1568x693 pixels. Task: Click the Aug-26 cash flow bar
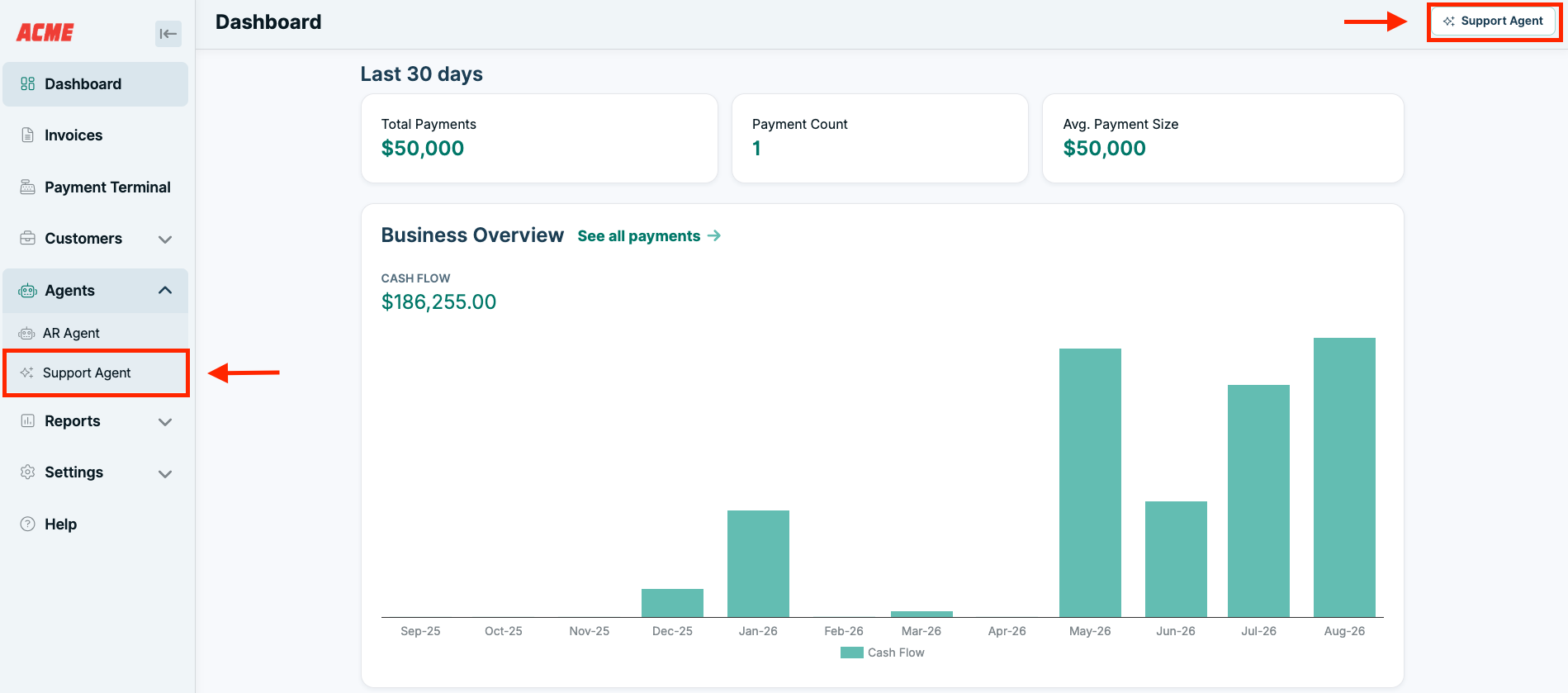point(1344,477)
